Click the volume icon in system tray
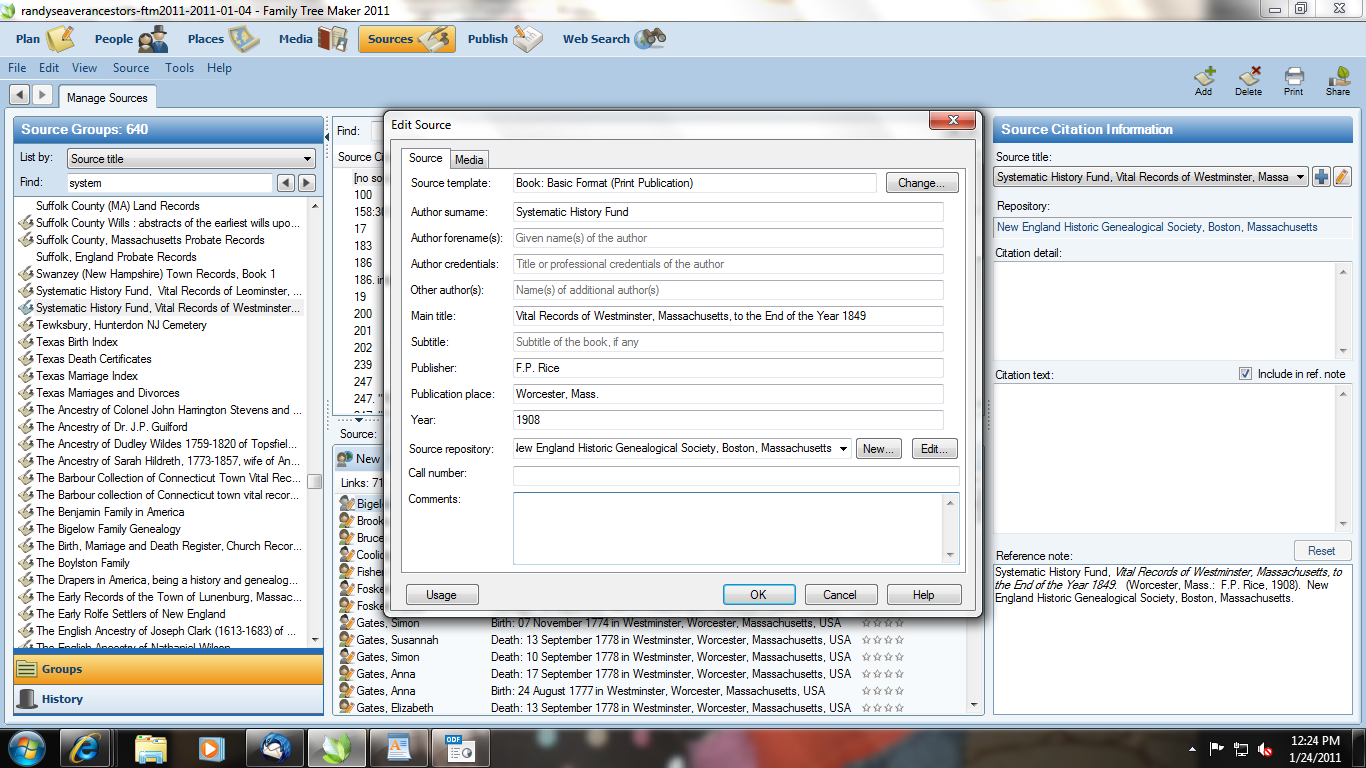This screenshot has width=1366, height=768. tap(1265, 748)
